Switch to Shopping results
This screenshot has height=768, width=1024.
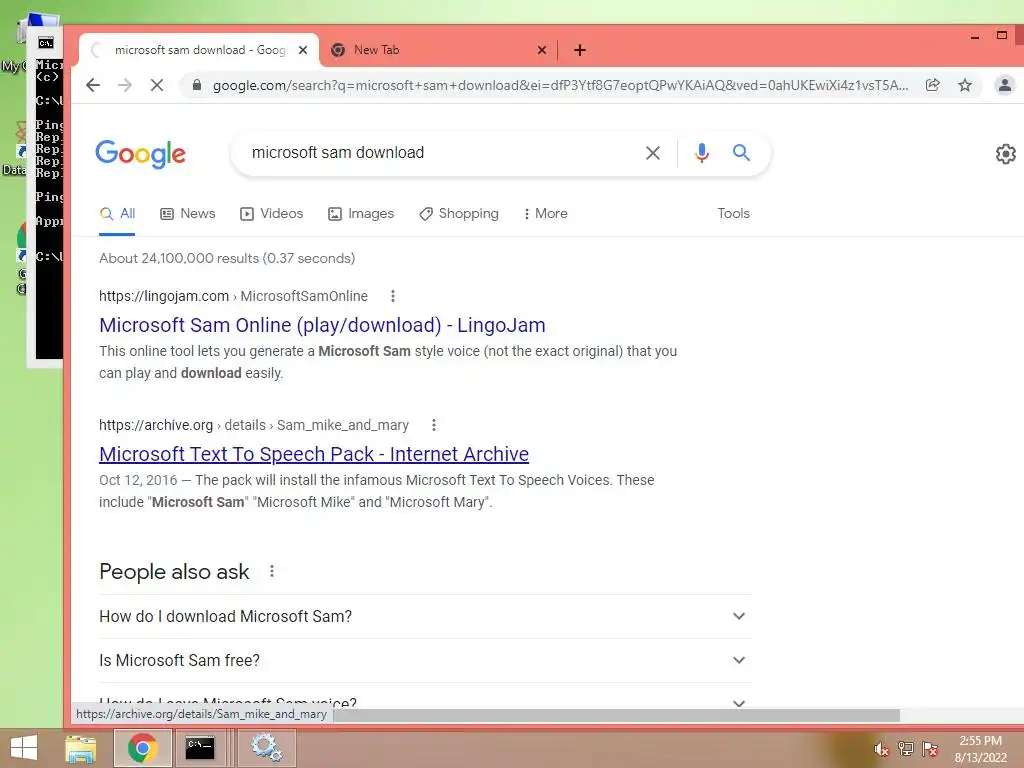(x=459, y=214)
